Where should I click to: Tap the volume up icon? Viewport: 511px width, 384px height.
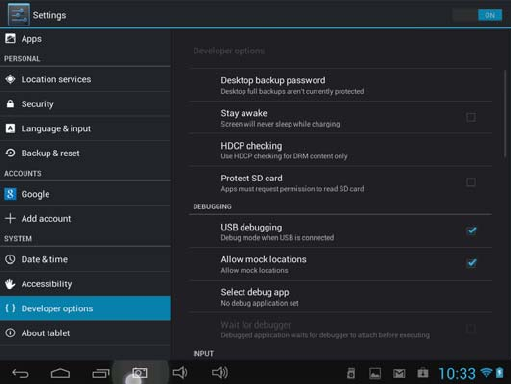[220, 373]
